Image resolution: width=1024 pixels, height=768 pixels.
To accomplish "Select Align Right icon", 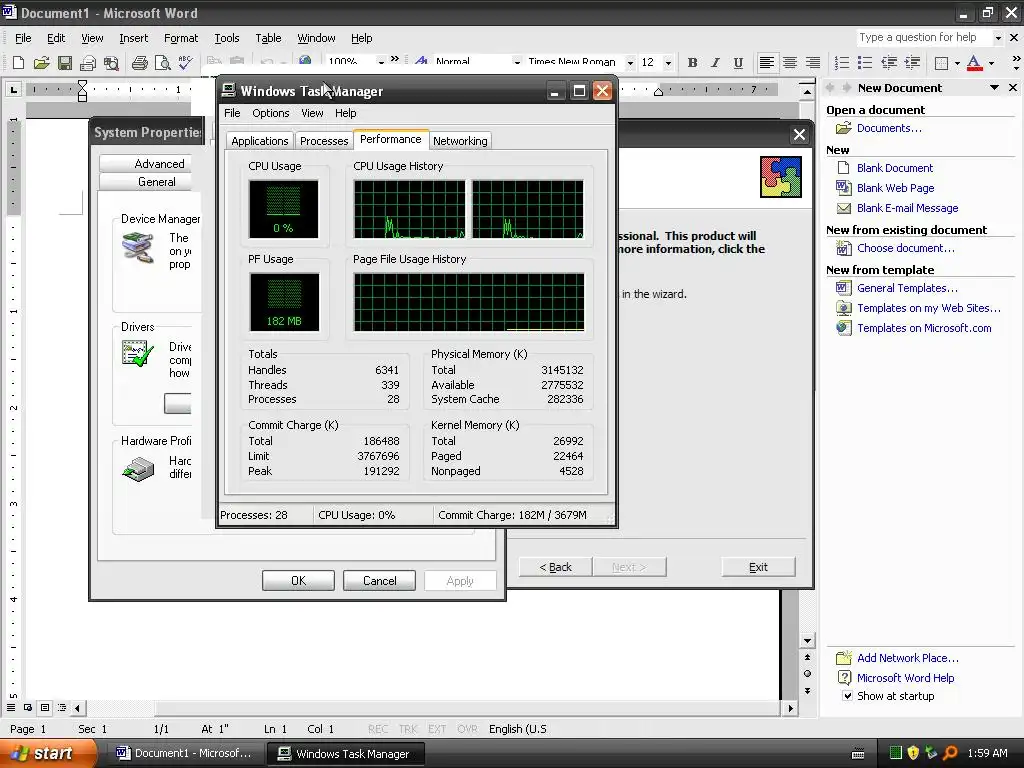I will click(x=812, y=63).
